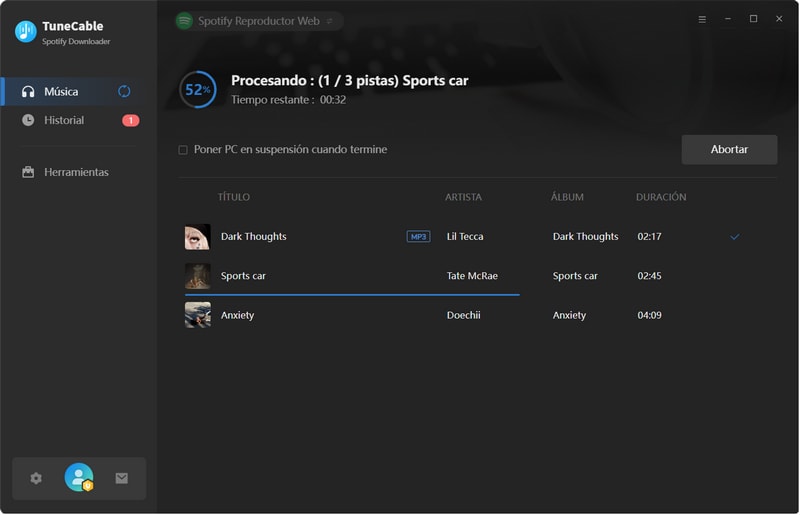Click the TuneCable logo icon
The image size is (800, 515).
click(x=25, y=32)
